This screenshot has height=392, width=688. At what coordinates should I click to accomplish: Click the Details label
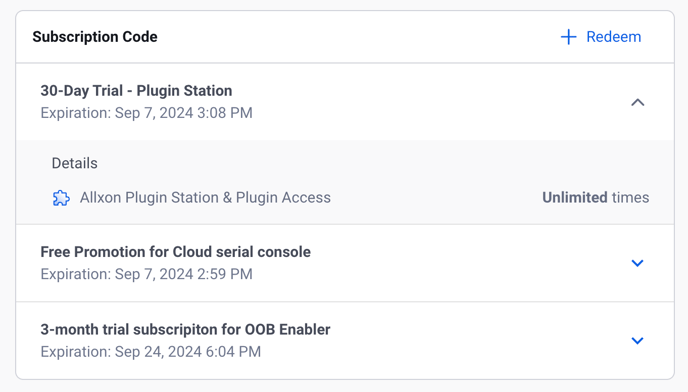tap(75, 163)
